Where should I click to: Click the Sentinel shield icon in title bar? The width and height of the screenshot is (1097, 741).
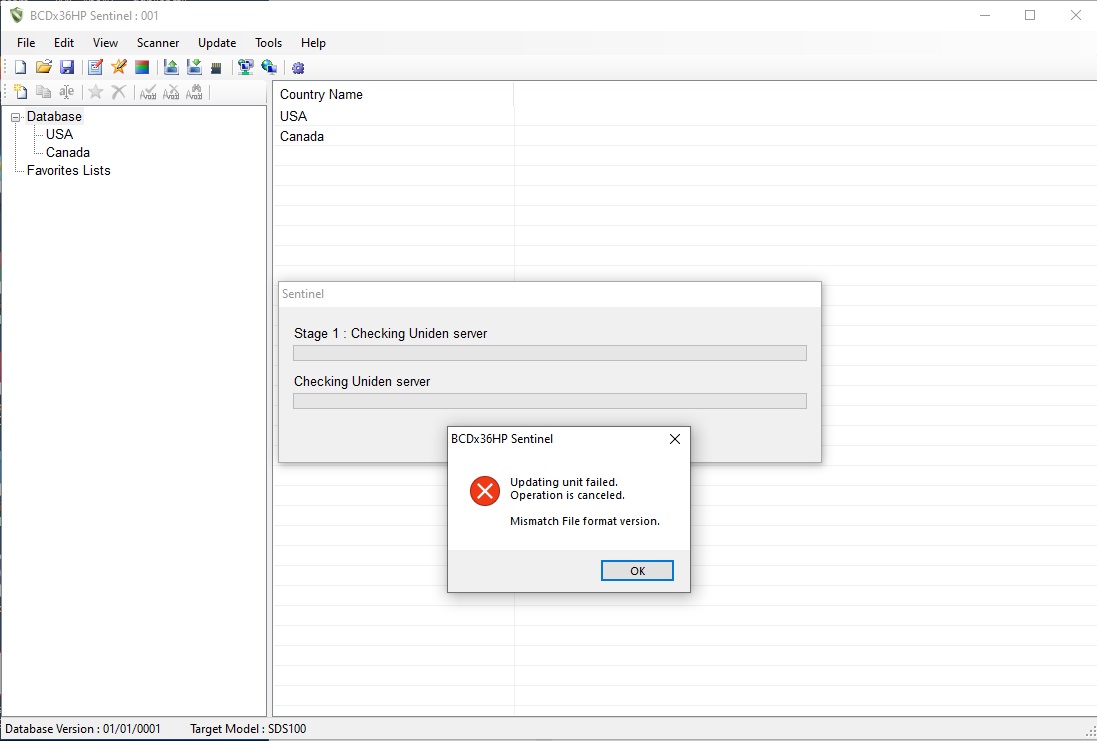point(16,15)
